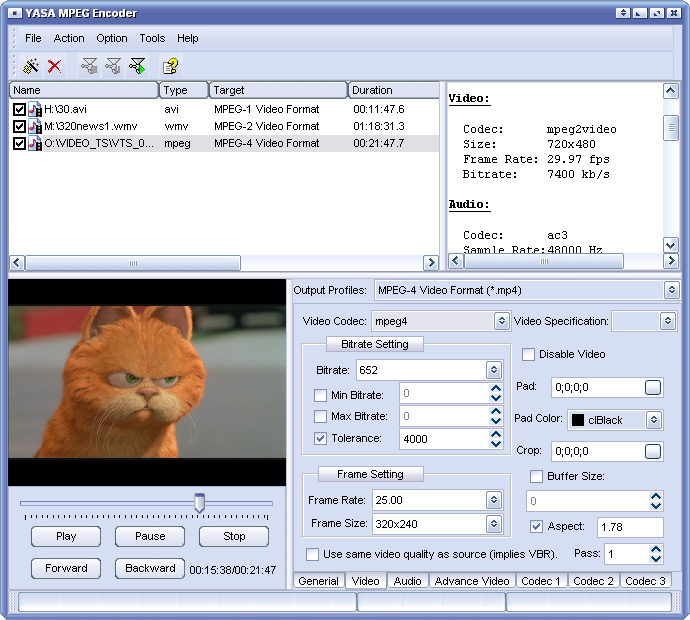Image resolution: width=690 pixels, height=620 pixels.
Task: Click the Backward button
Action: tap(150, 568)
